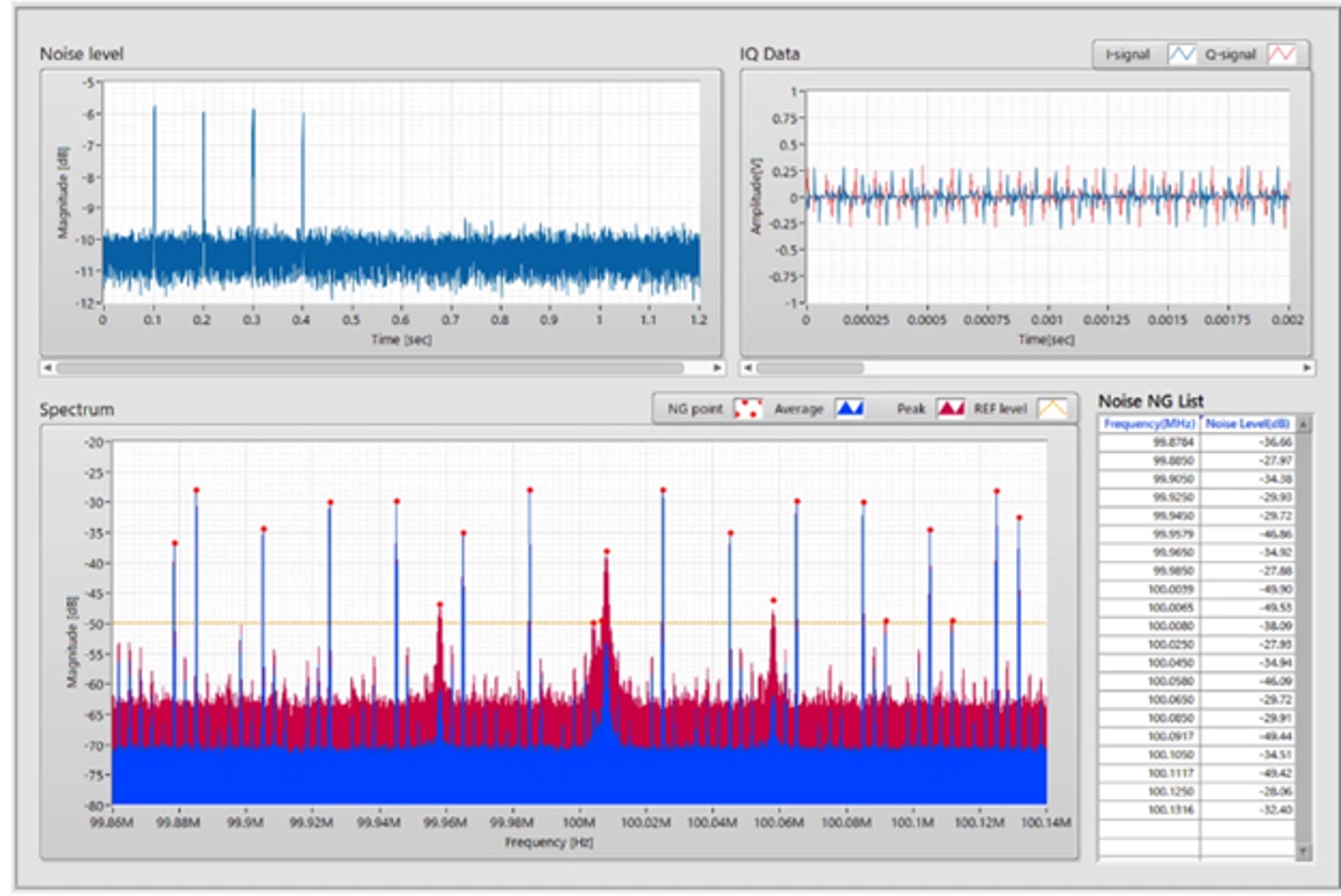Select the Frequency(MHz) column header
The width and height of the screenshot is (1341, 896).
pyautogui.click(x=1149, y=424)
